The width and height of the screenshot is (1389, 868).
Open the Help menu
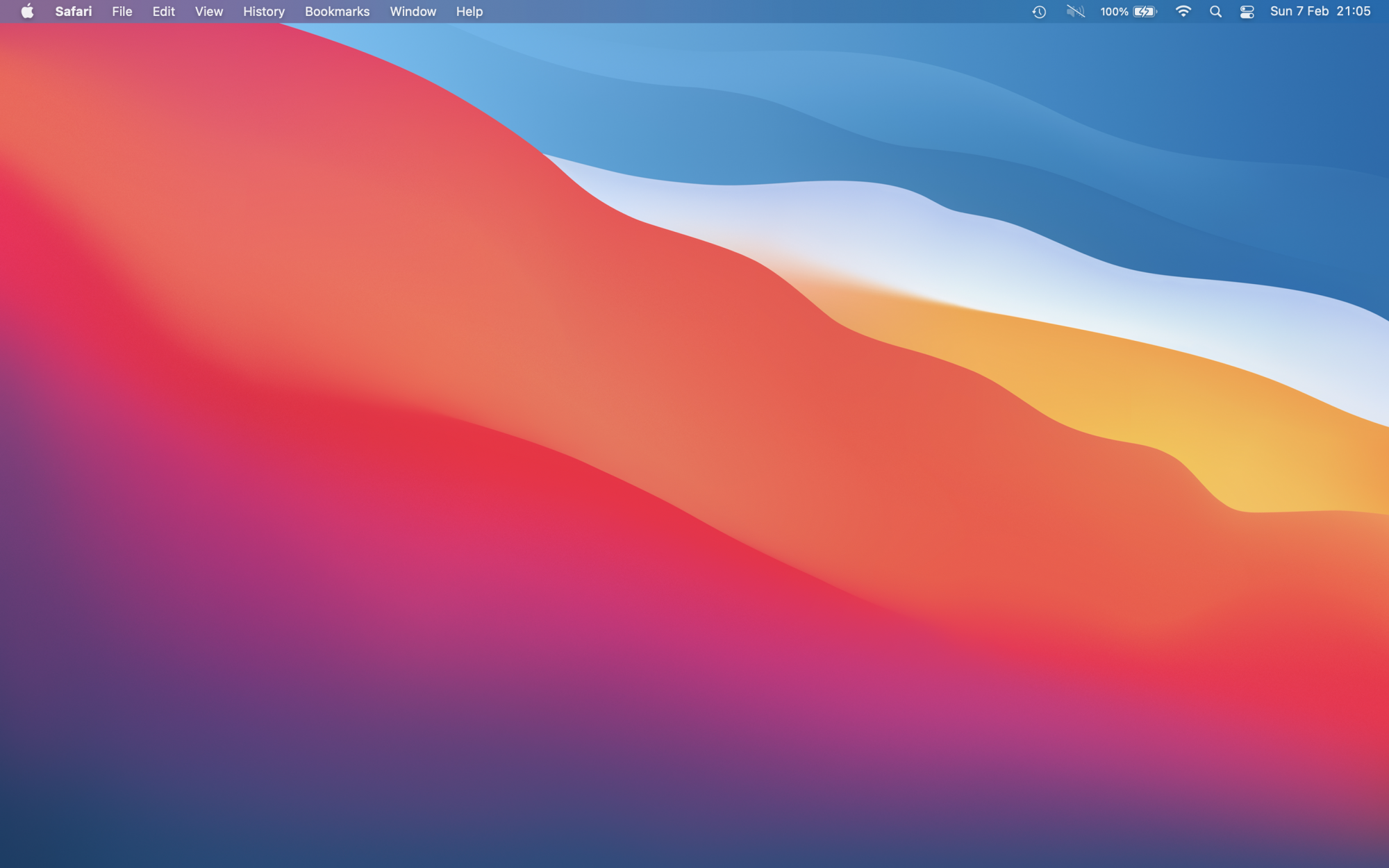(469, 12)
